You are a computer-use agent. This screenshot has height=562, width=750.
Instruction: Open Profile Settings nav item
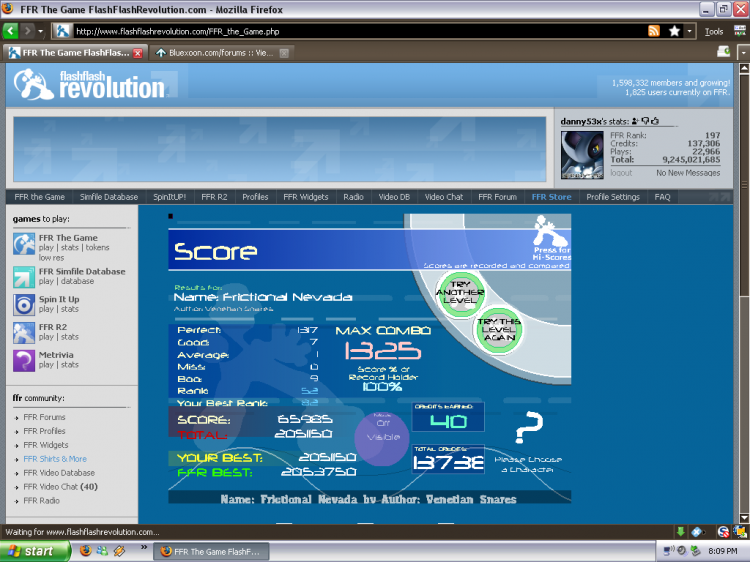click(613, 197)
